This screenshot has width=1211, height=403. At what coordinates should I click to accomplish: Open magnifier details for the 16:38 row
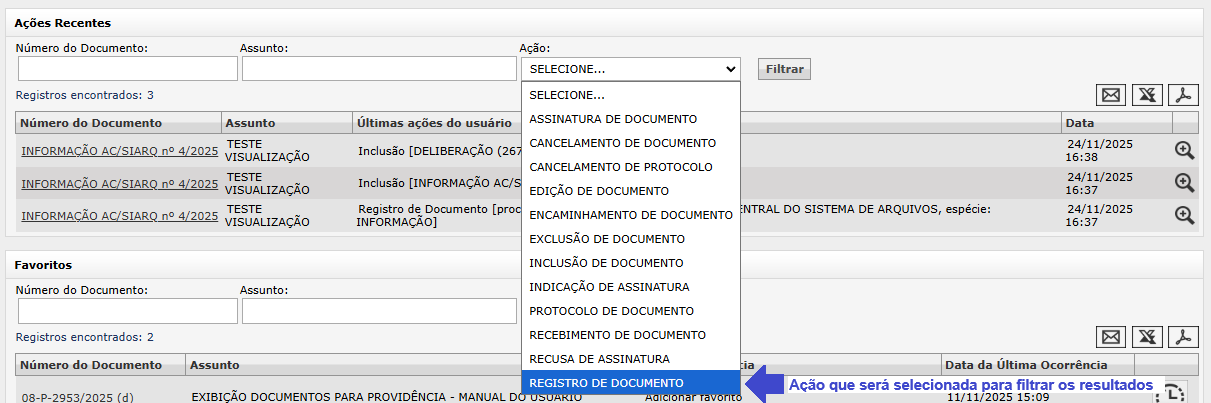click(1184, 151)
